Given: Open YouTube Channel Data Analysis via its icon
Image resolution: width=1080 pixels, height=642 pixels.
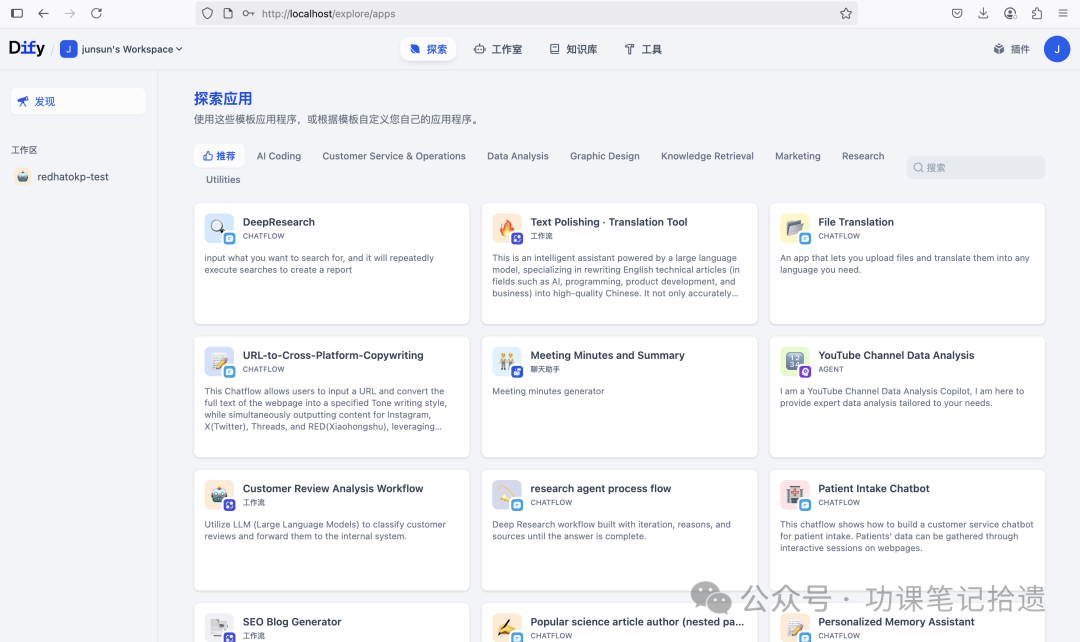Looking at the screenshot, I should [x=794, y=361].
